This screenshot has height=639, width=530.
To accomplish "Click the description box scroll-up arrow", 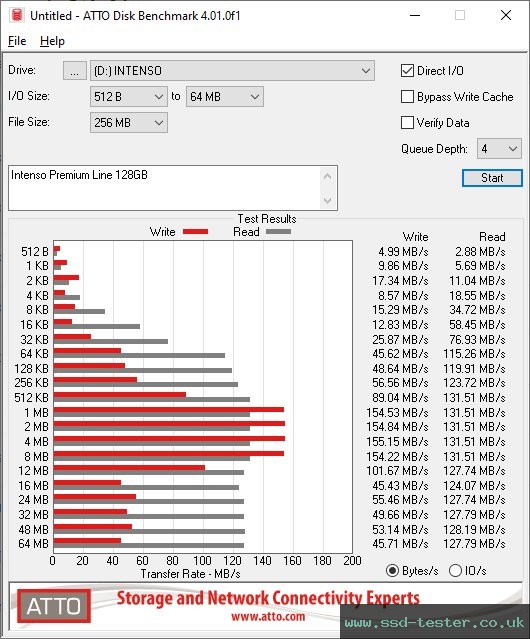I will click(x=328, y=176).
